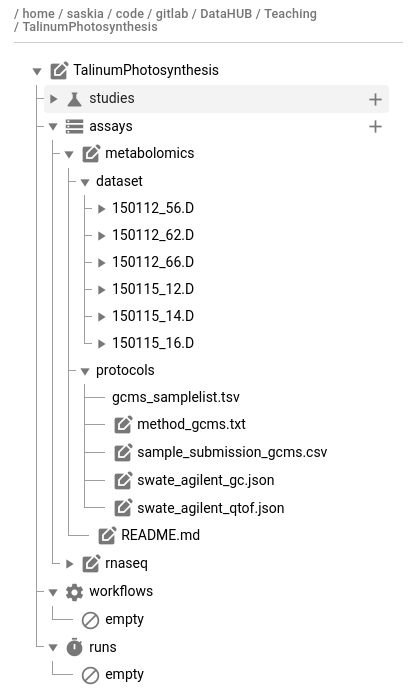Click the workflows gear icon

pyautogui.click(x=74, y=592)
